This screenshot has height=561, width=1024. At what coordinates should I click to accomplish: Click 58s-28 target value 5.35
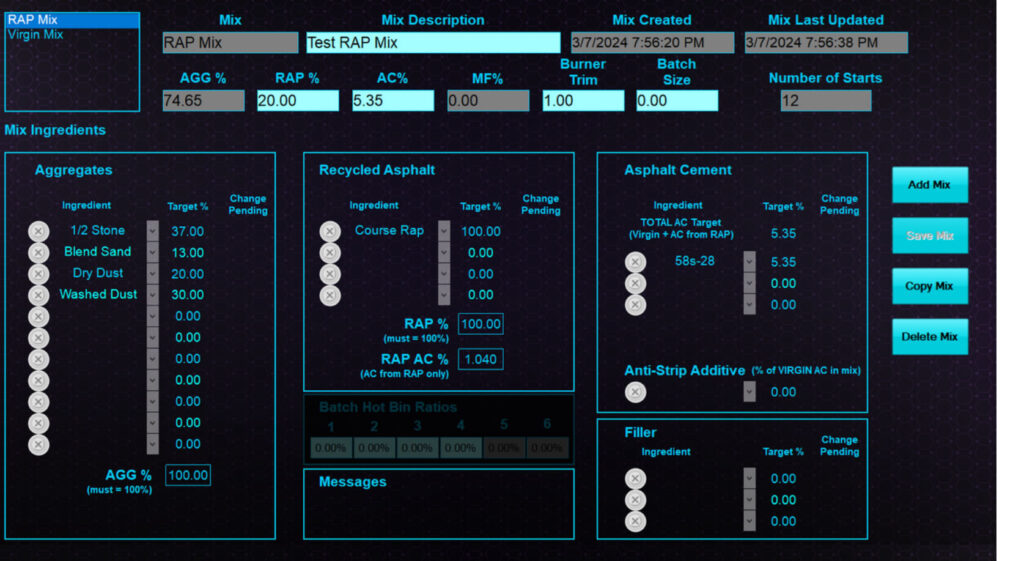(783, 262)
